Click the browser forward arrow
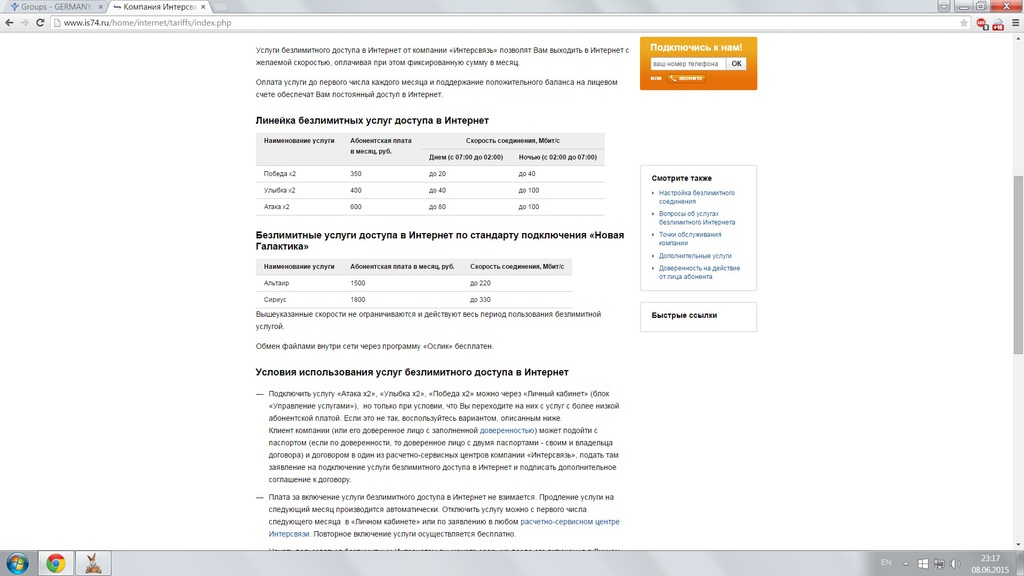 click(x=25, y=23)
